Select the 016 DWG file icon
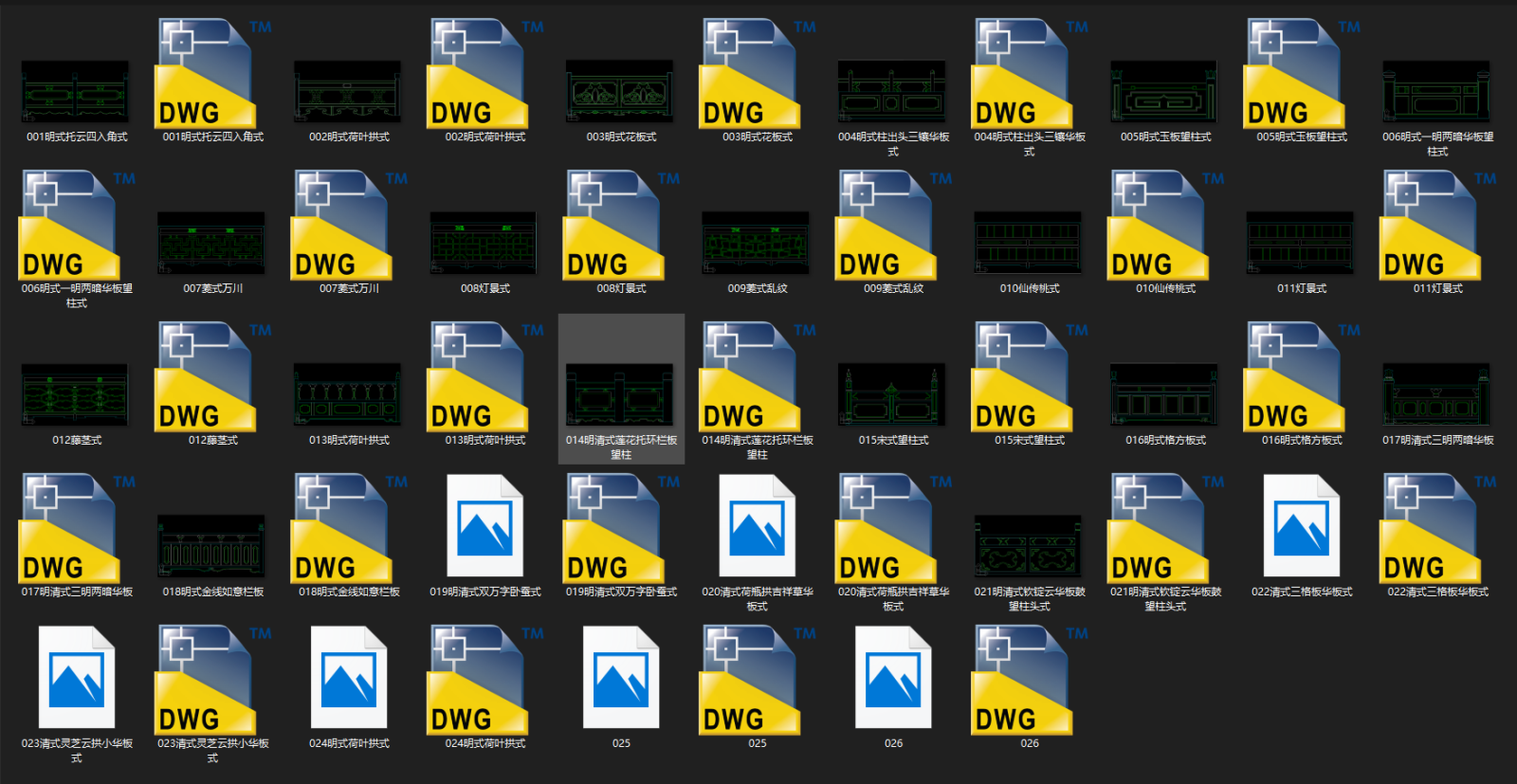1517x784 pixels. click(x=1295, y=376)
